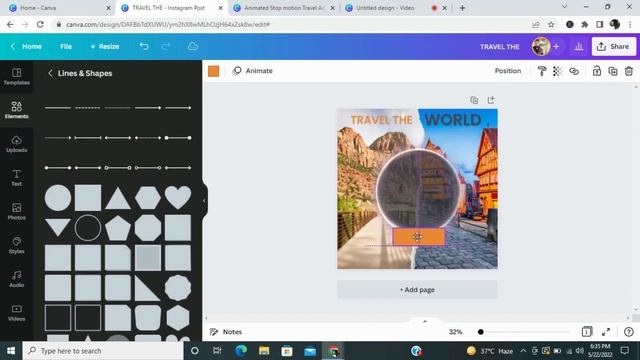Click the Add page button

coord(417,290)
